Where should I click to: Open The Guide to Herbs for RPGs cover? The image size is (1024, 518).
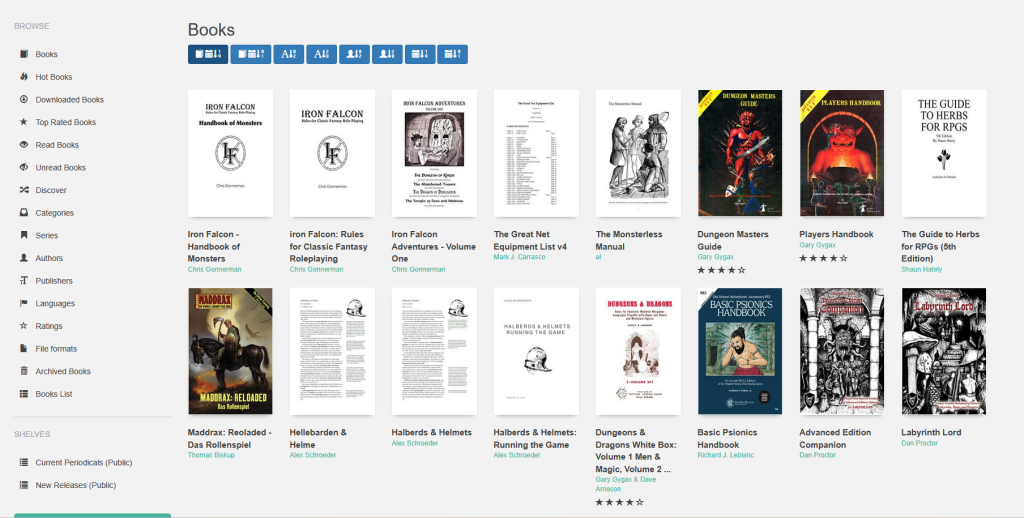[x=944, y=153]
